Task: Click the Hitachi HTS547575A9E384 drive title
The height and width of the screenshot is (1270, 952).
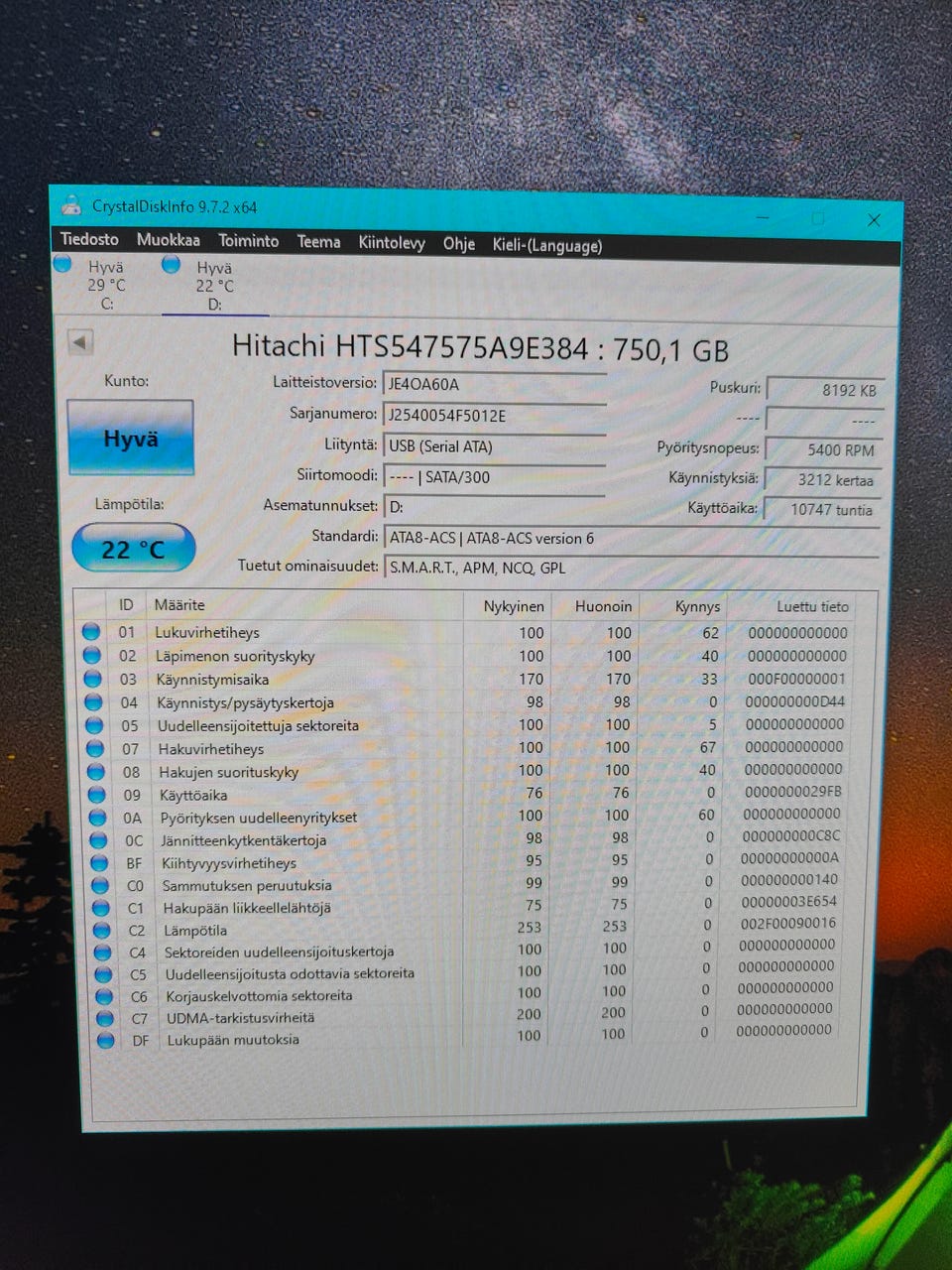Action: click(x=480, y=348)
